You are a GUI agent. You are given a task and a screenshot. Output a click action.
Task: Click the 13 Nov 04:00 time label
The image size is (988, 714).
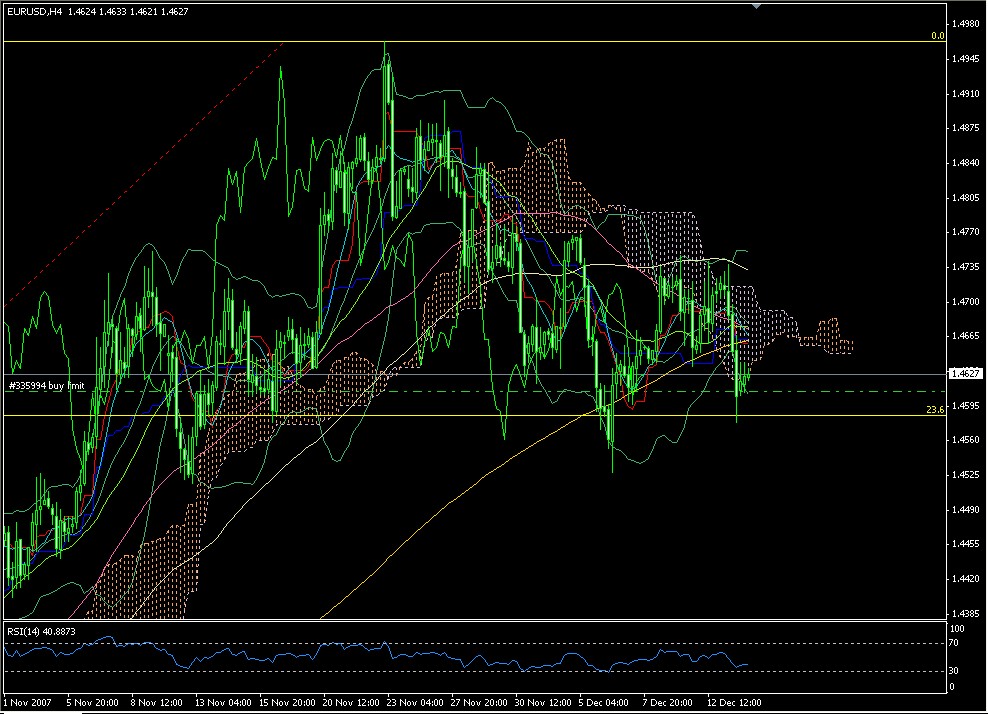click(223, 702)
